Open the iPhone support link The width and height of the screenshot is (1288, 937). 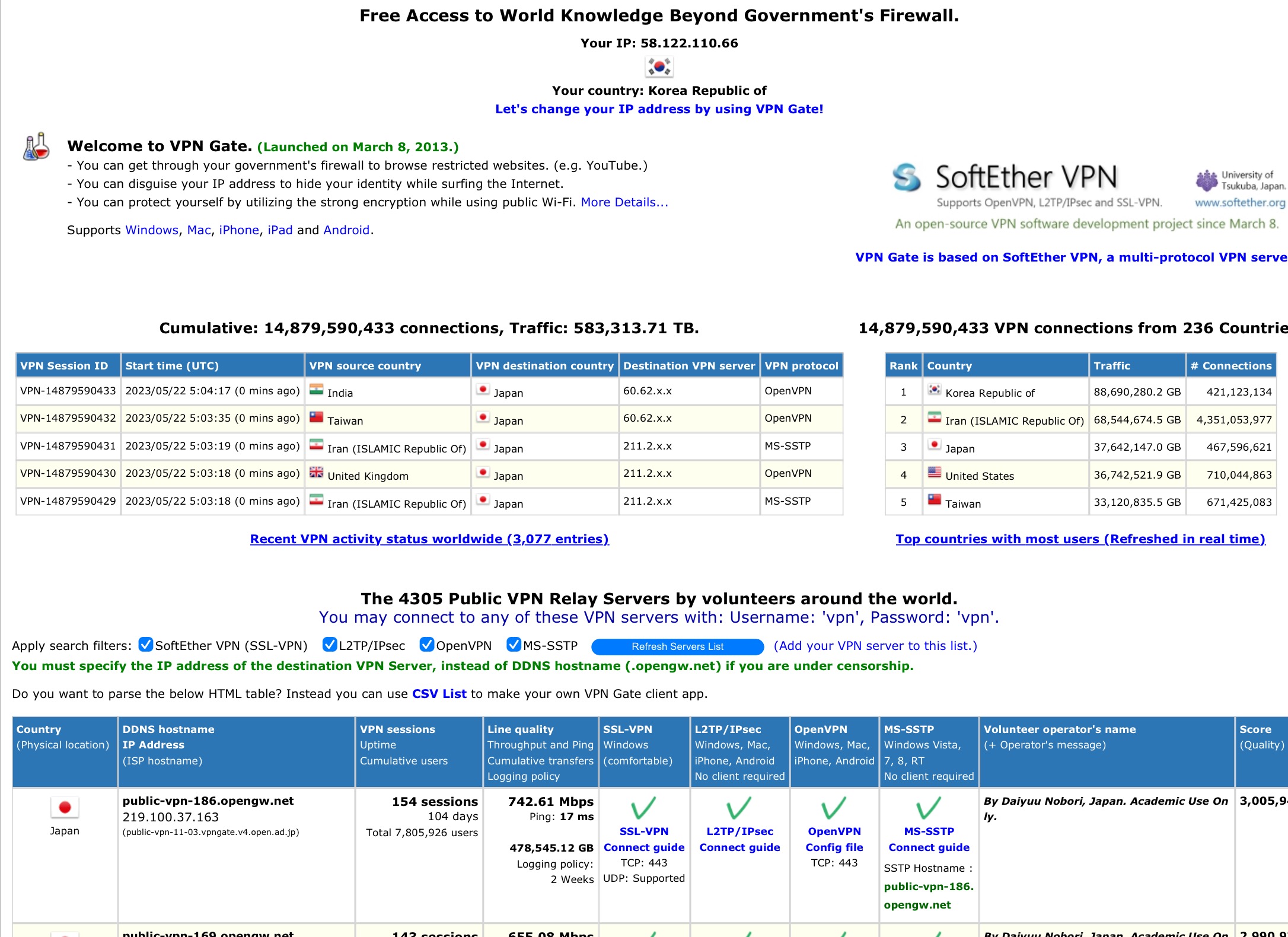pyautogui.click(x=239, y=230)
